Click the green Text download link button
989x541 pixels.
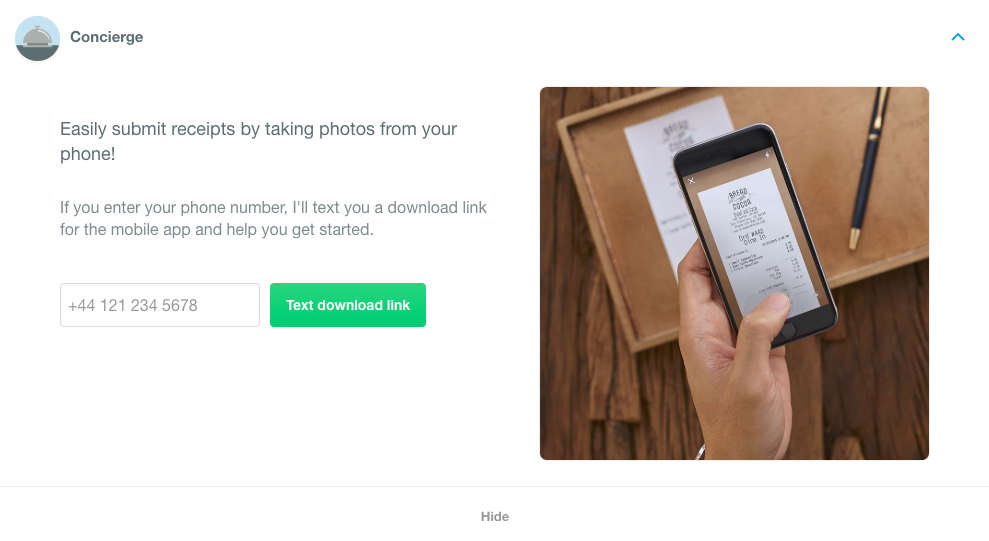348,305
